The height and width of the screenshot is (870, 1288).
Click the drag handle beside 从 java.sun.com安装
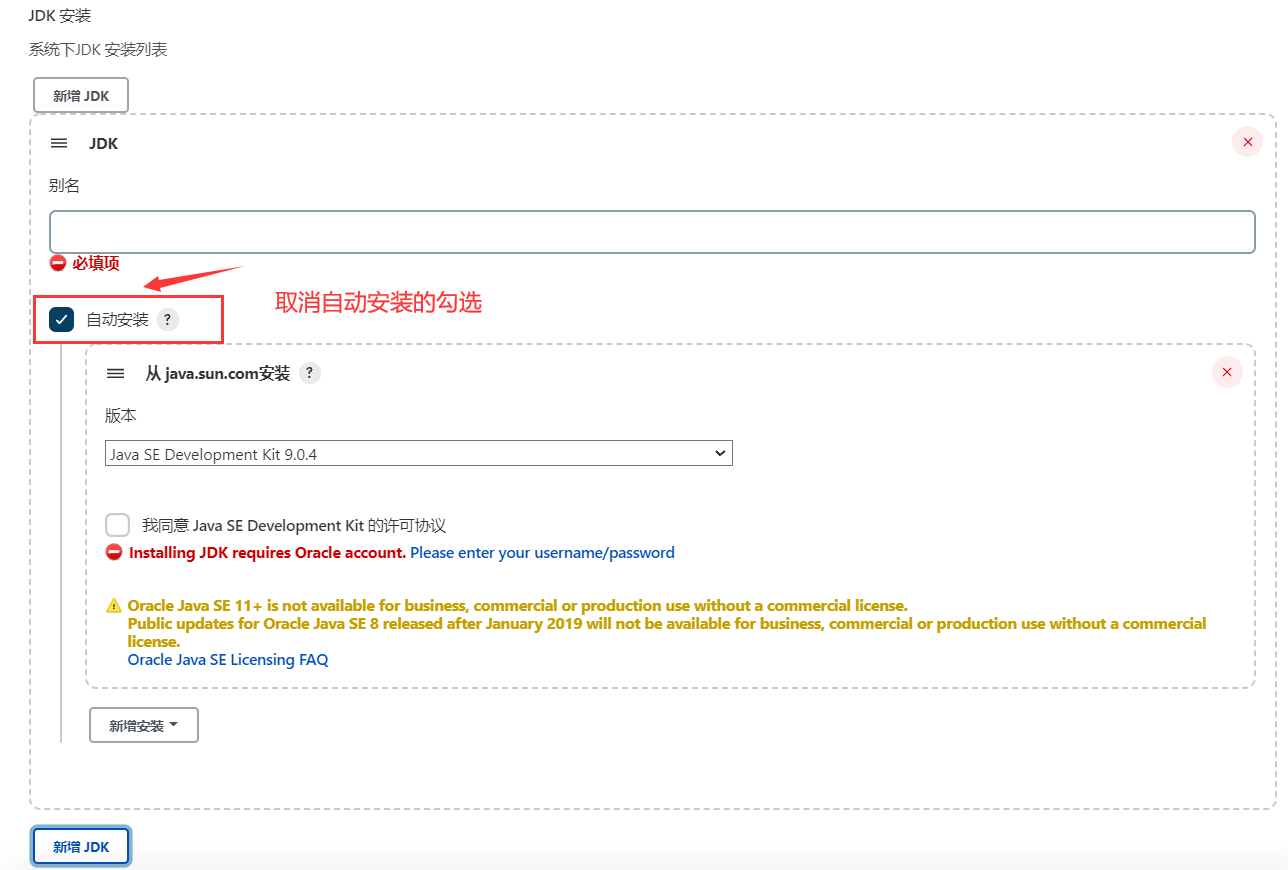coord(116,373)
